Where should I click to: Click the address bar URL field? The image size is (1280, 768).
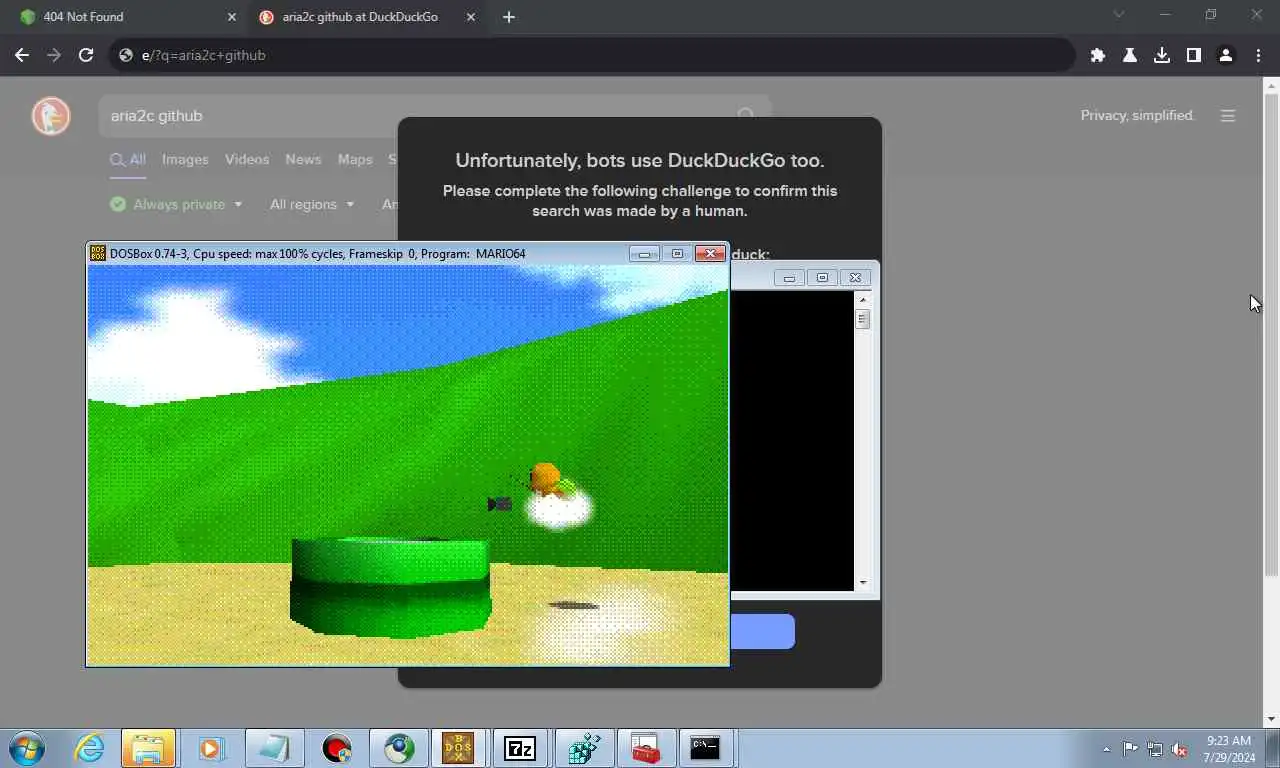pos(590,55)
